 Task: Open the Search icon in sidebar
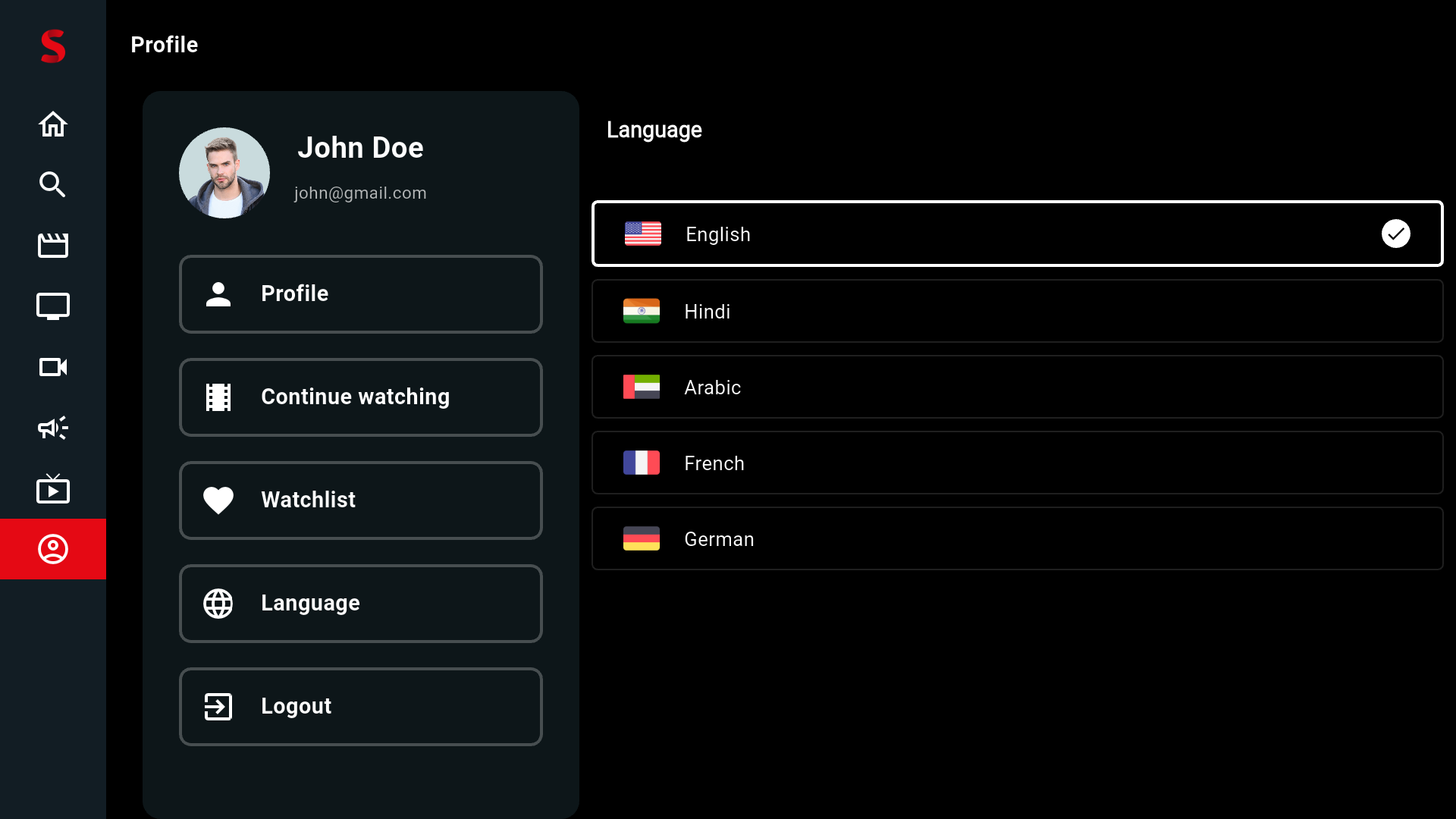coord(52,184)
